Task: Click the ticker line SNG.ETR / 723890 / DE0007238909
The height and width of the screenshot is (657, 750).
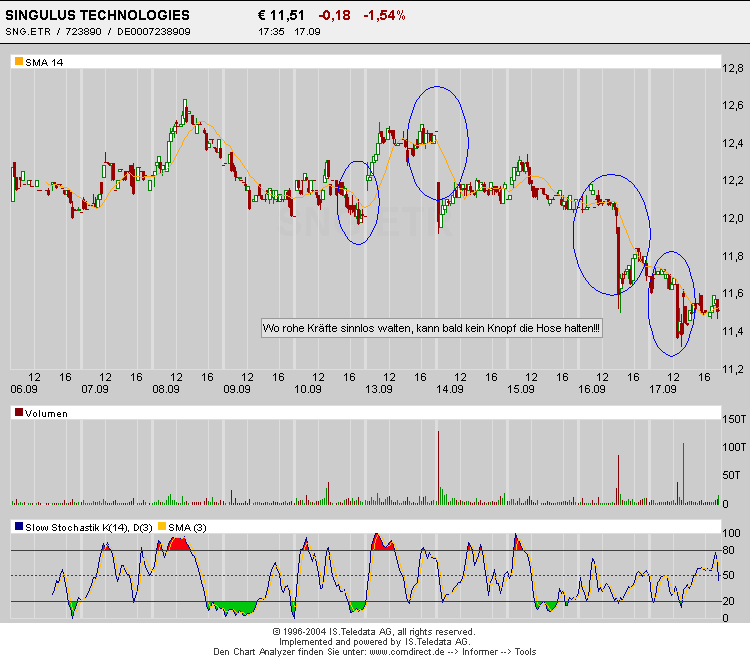Action: click(x=98, y=32)
